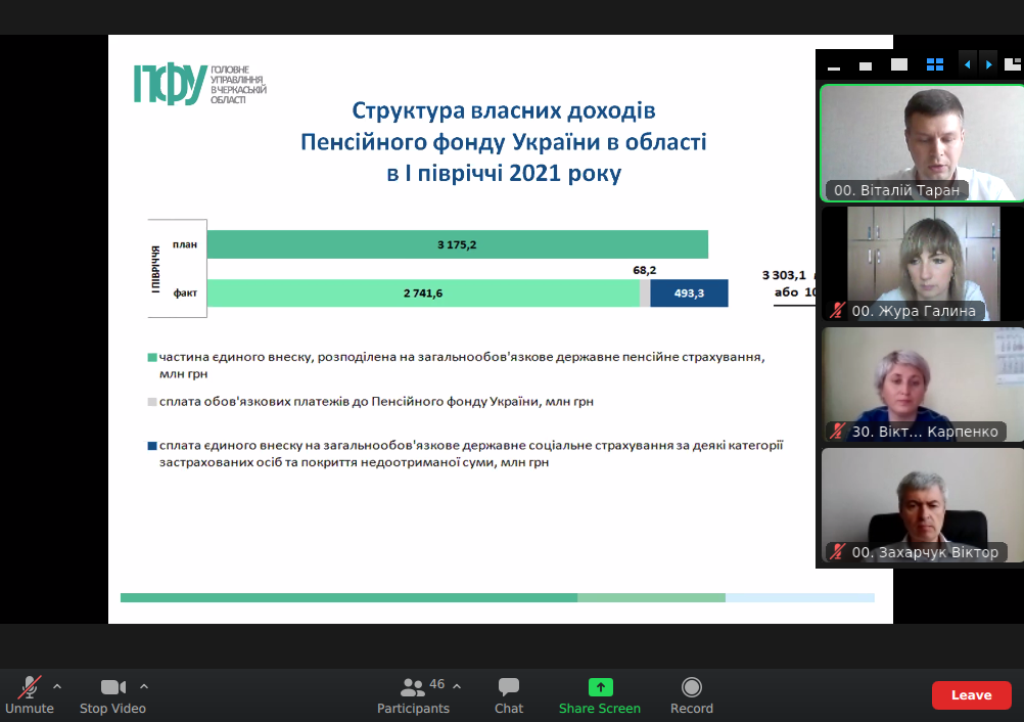Click the 'Participants' text label
1024x722 pixels.
(x=413, y=708)
